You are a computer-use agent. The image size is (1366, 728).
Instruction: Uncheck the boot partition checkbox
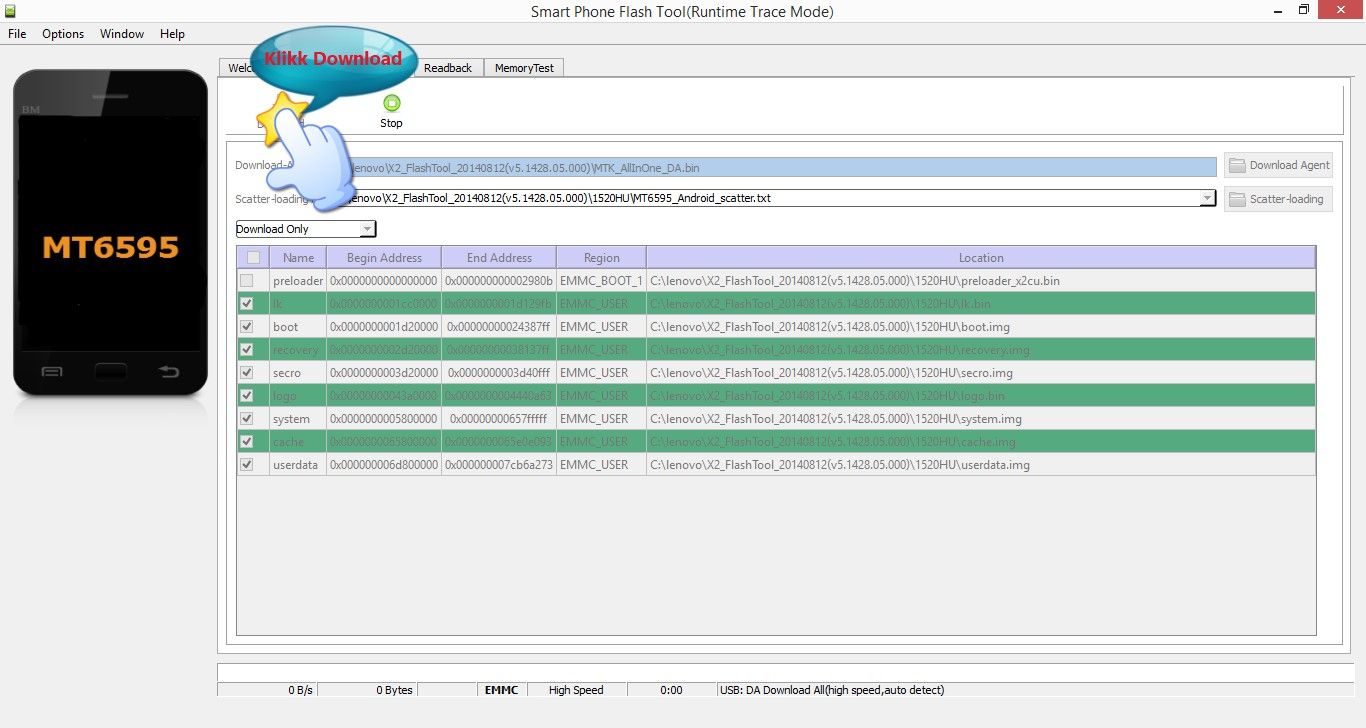pos(246,327)
